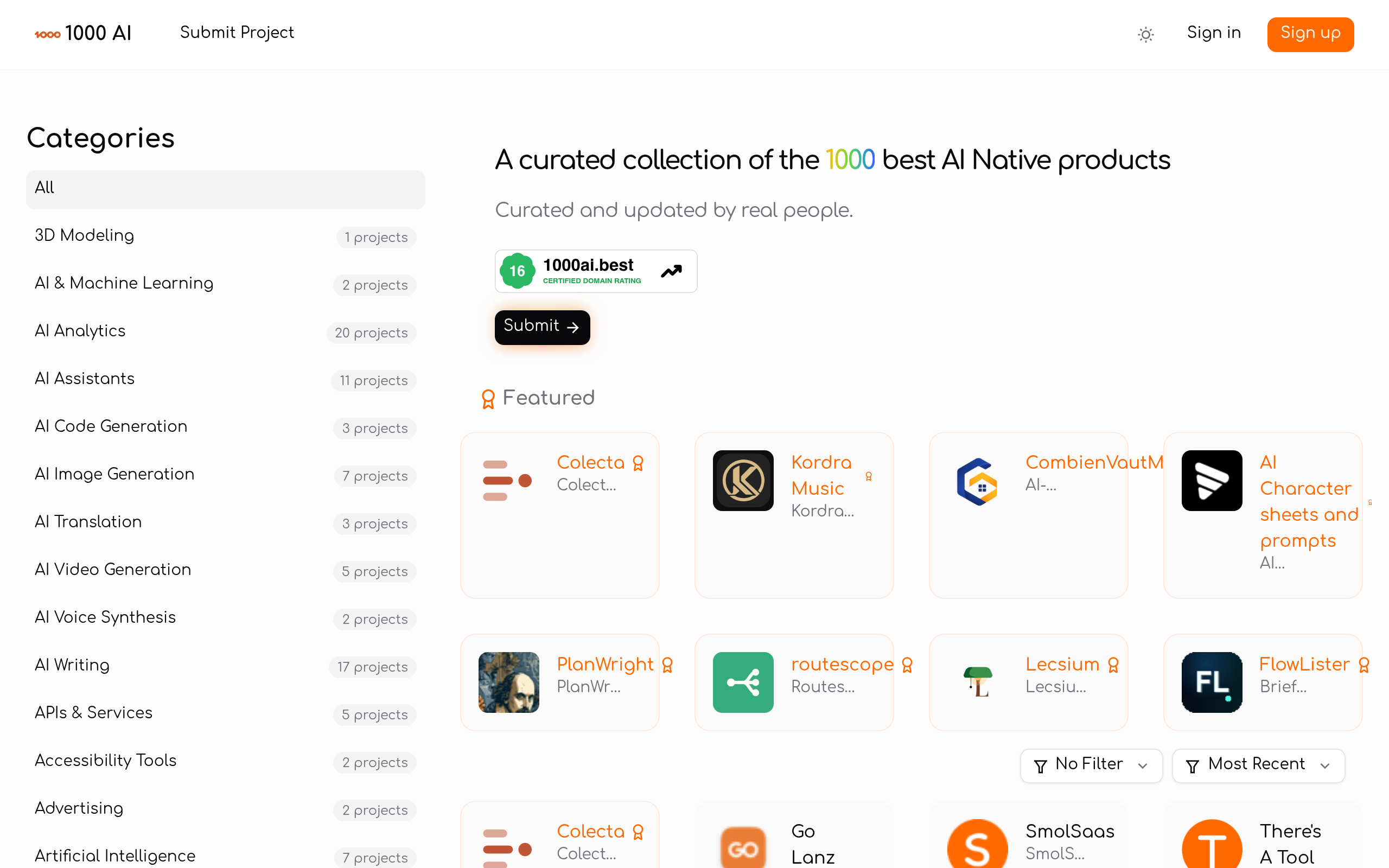
Task: Click the Lecsium tree logo
Action: click(x=978, y=682)
